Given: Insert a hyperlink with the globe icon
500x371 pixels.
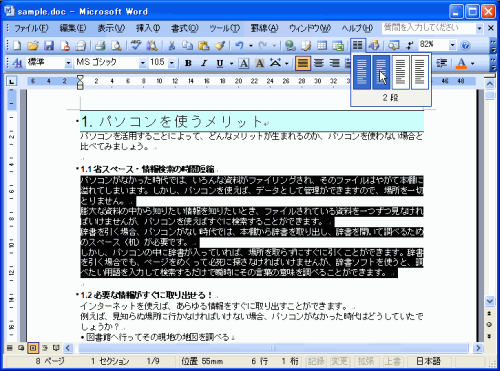Looking at the screenshot, I should pyautogui.click(x=290, y=45).
